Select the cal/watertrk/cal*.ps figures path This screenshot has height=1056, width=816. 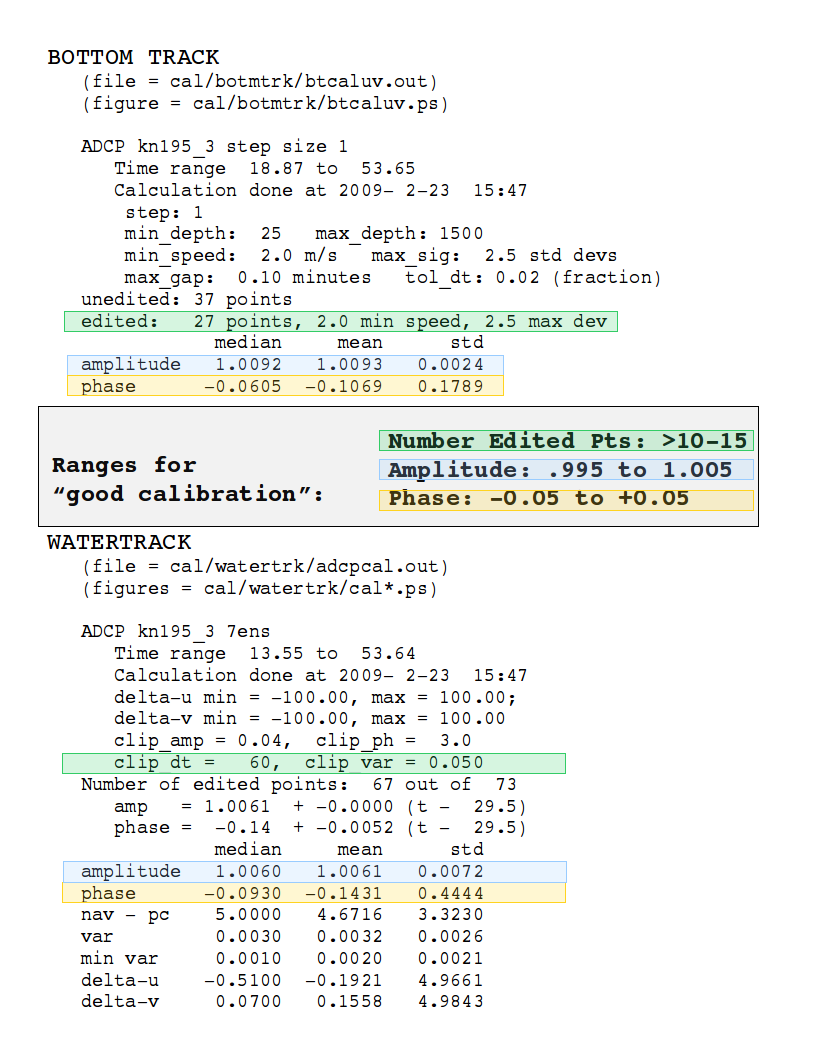click(x=316, y=589)
